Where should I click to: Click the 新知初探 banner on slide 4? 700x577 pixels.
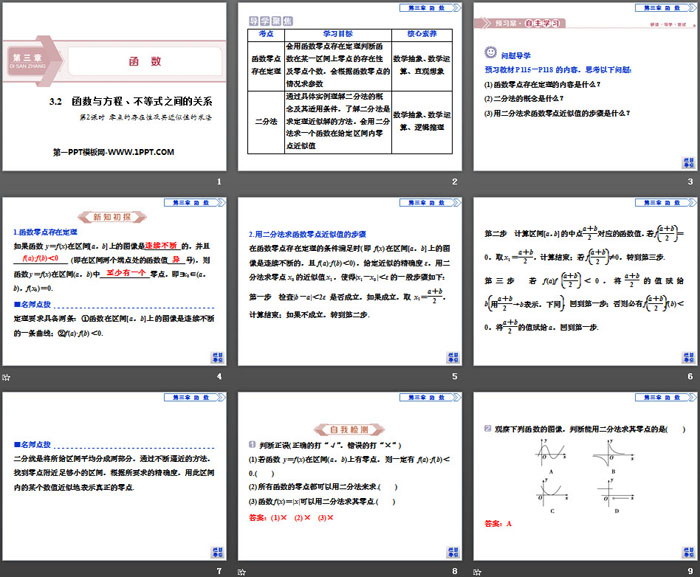111,215
